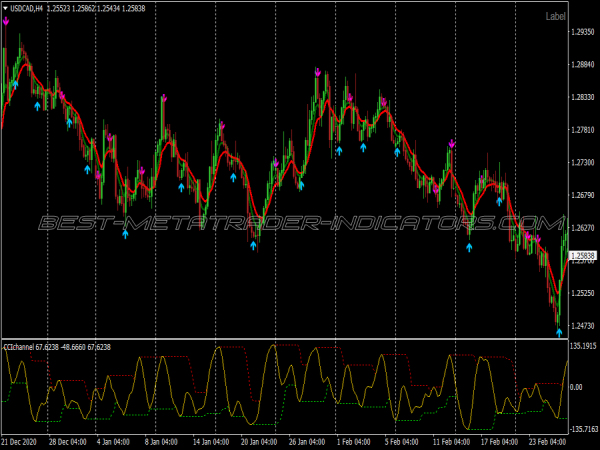Screen dimensions: 600x450
Task: Click the current price marker 1.25838
Action: point(582,256)
